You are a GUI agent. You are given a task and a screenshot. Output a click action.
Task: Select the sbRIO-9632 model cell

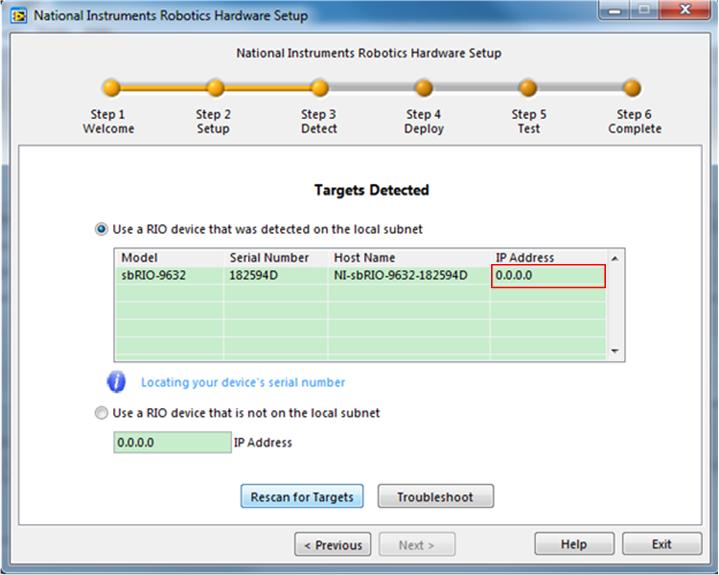coord(169,275)
